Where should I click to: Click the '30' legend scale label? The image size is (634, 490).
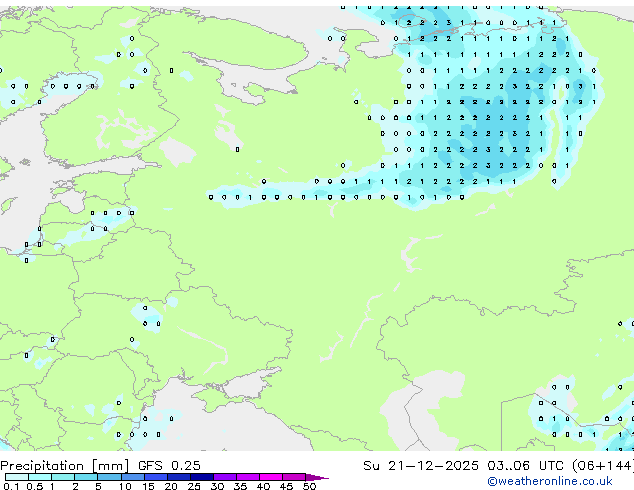[217, 486]
